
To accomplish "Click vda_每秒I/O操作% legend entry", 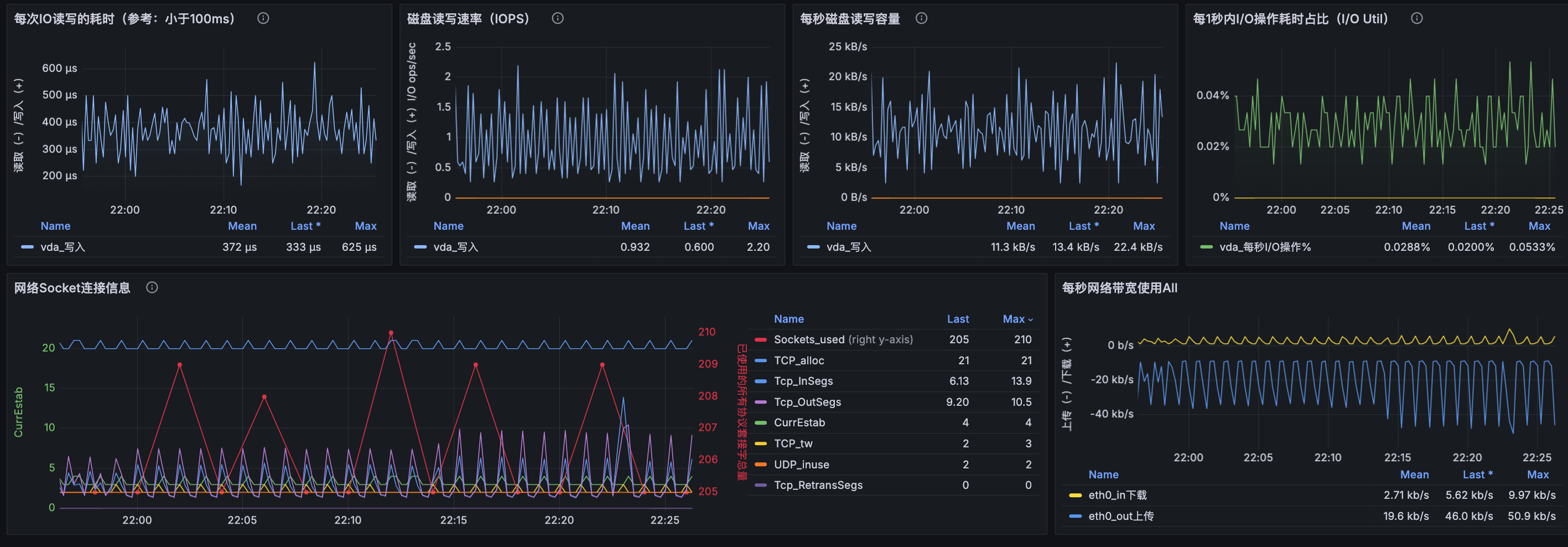I will click(x=1265, y=247).
